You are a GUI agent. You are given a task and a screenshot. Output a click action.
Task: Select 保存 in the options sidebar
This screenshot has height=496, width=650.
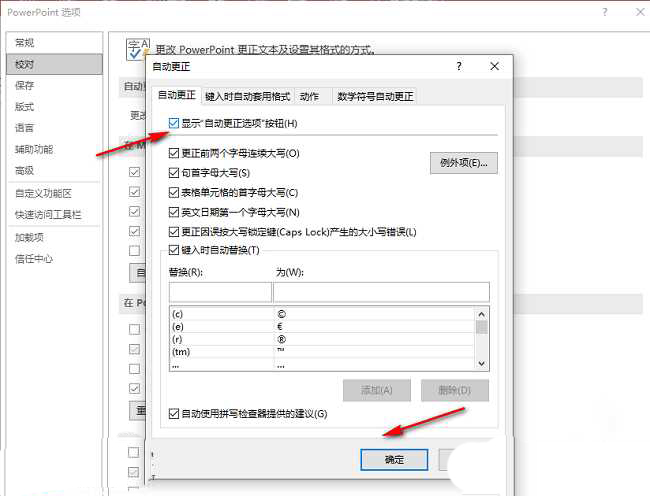tap(25, 85)
